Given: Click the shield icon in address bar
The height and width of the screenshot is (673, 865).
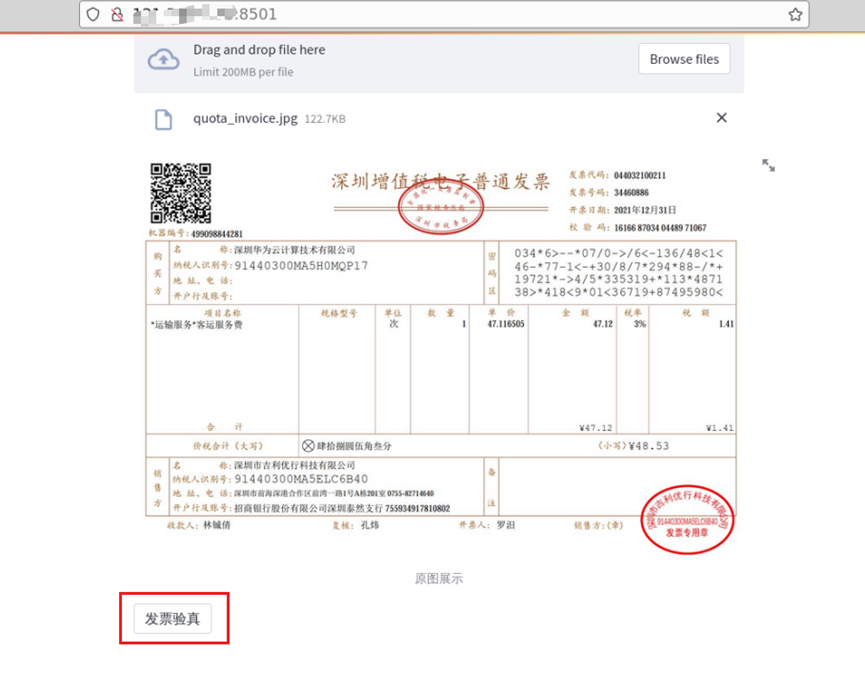Looking at the screenshot, I should pyautogui.click(x=93, y=14).
